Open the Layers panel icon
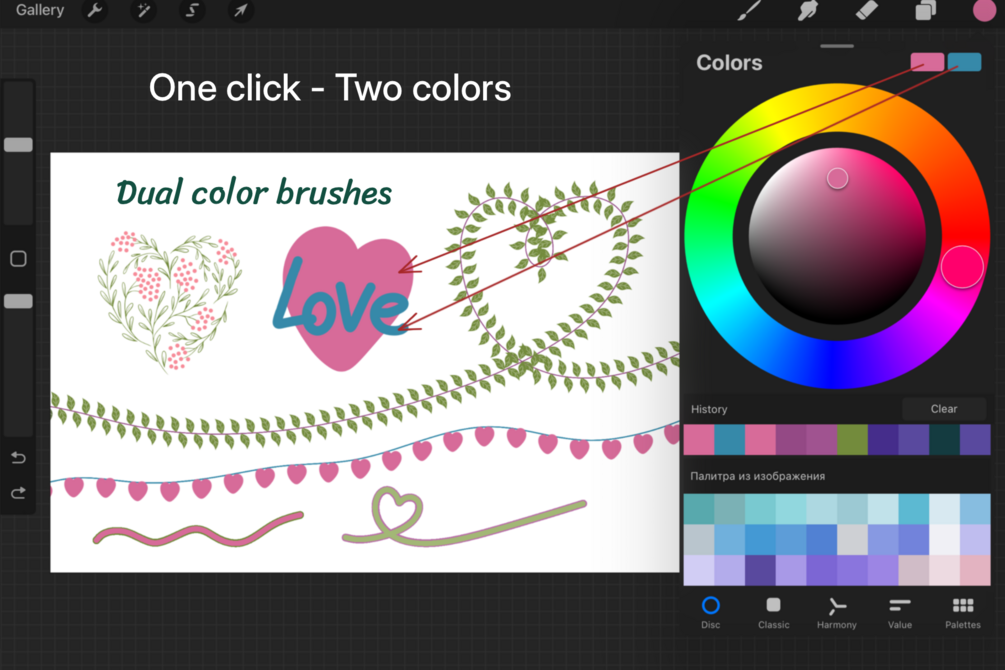 (926, 11)
